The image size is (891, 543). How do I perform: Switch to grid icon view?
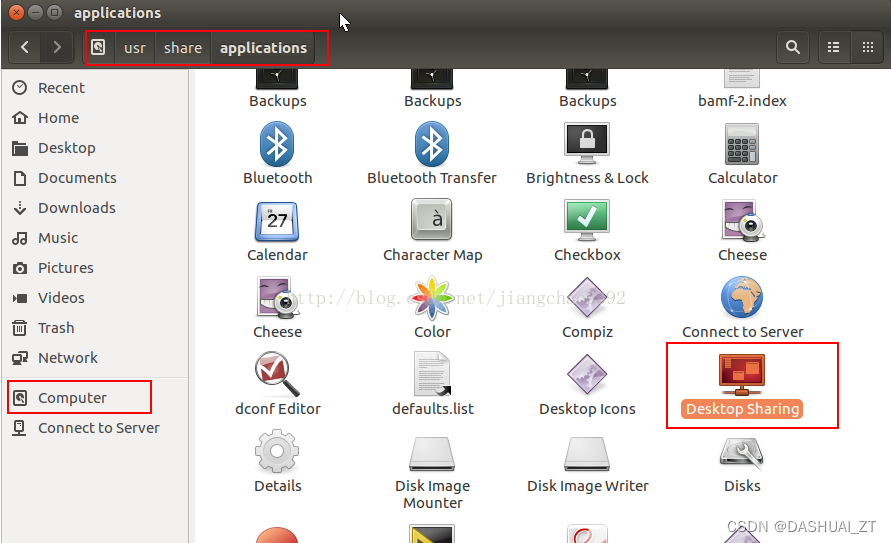[867, 47]
